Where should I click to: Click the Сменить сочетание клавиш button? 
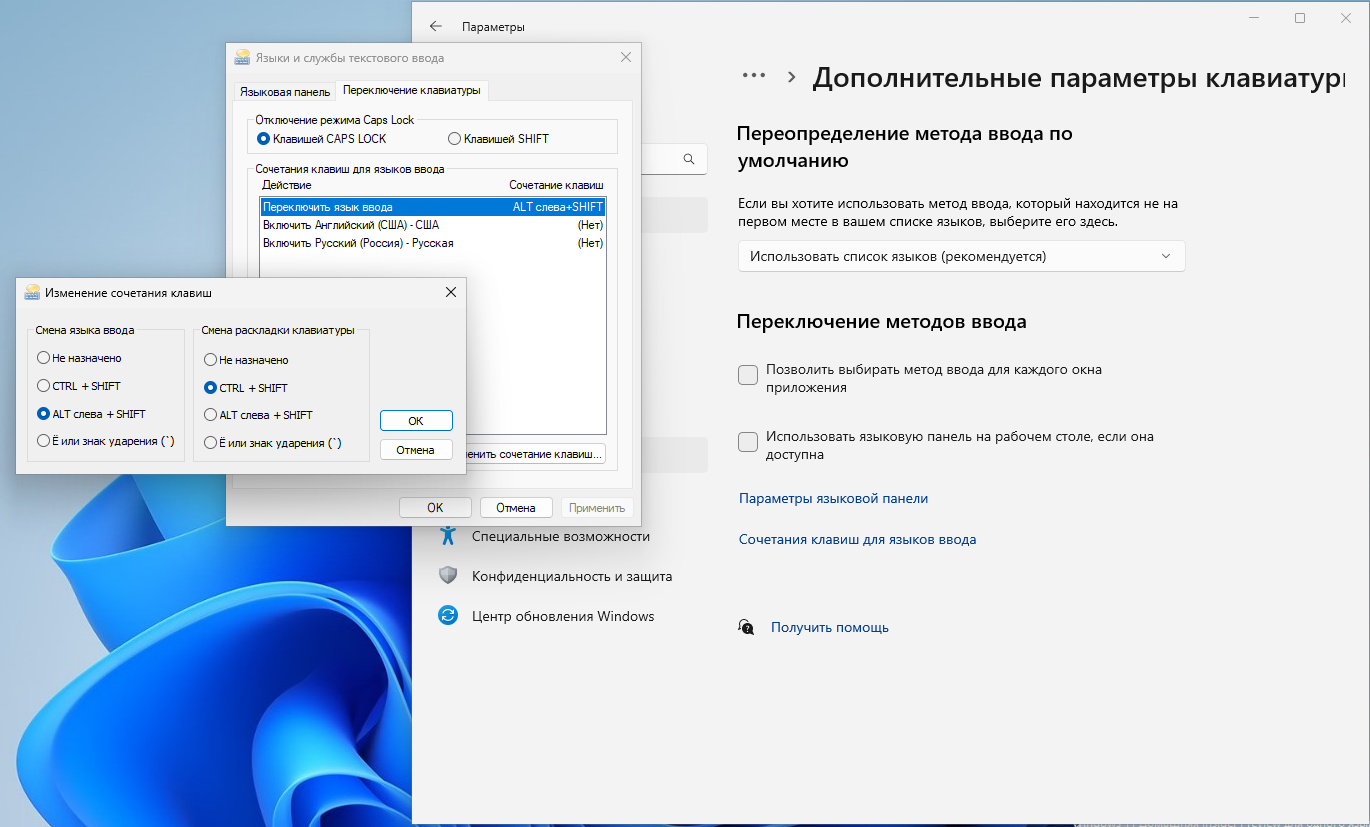(536, 453)
